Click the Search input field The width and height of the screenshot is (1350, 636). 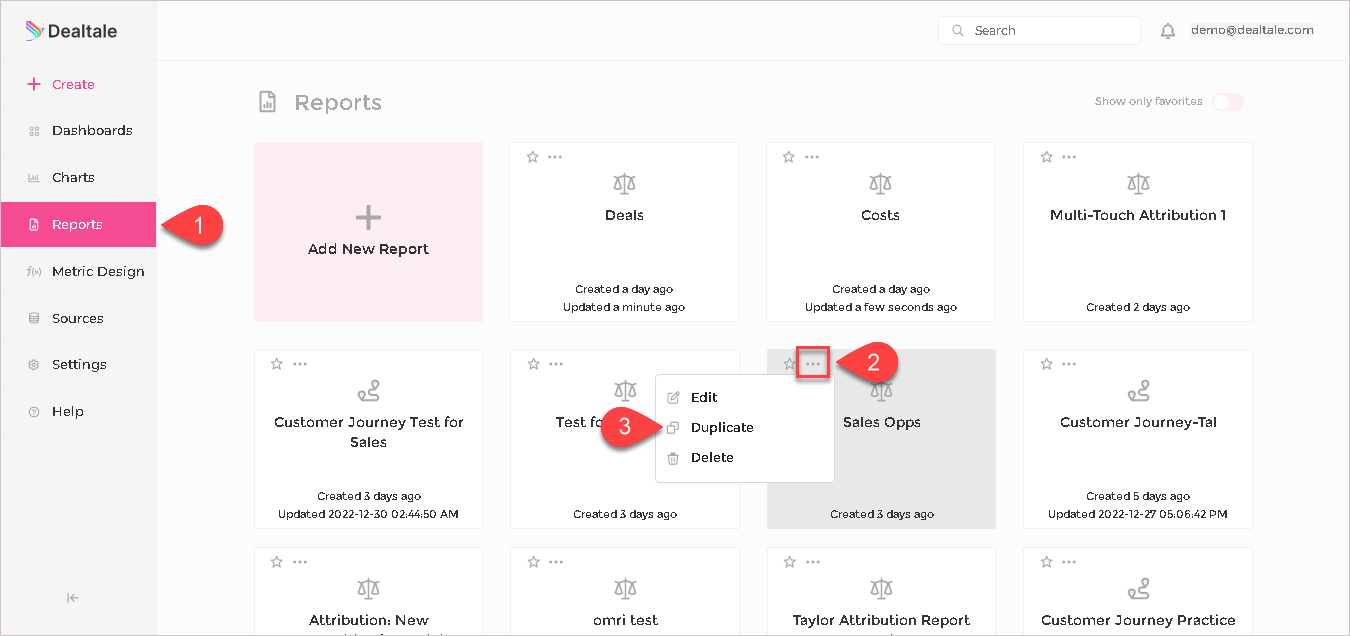pyautogui.click(x=1039, y=31)
